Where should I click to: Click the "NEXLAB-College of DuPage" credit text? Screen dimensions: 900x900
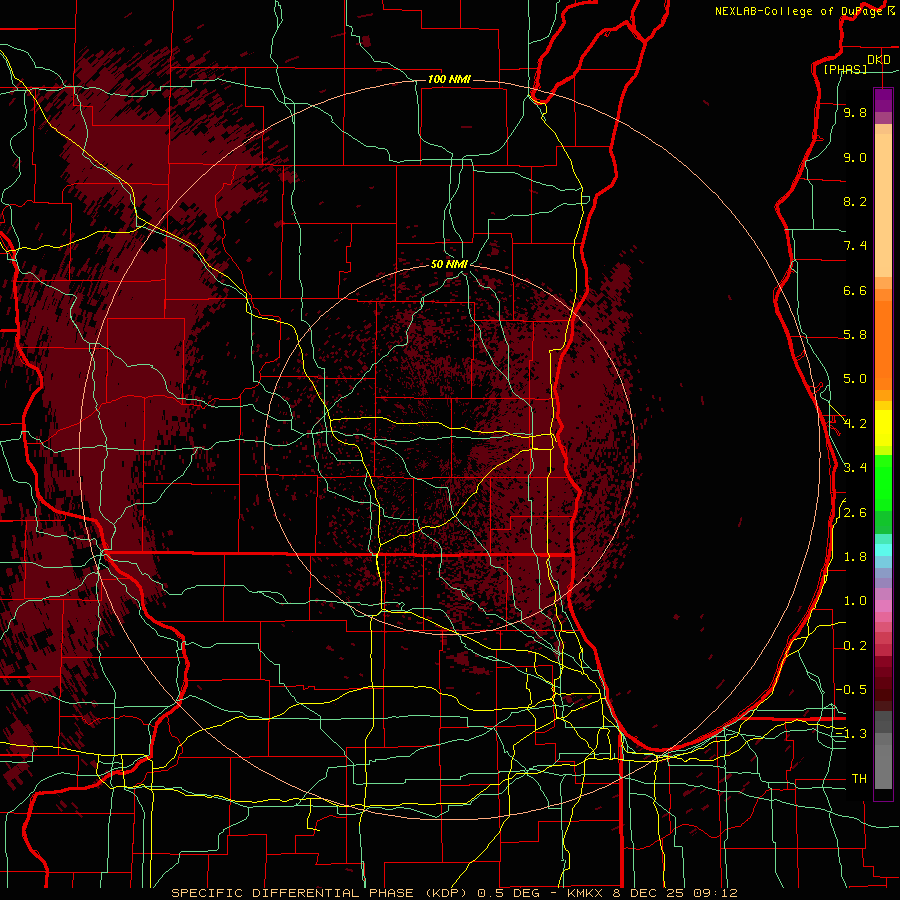coord(799,11)
